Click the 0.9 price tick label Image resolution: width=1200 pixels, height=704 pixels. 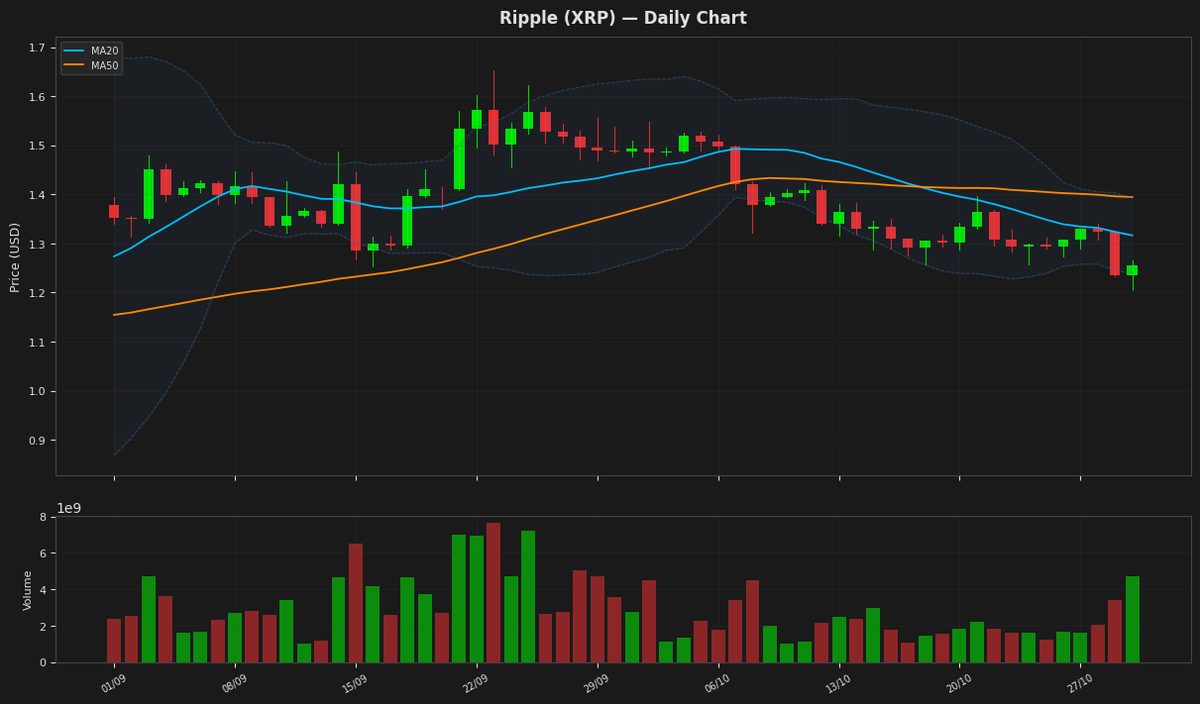(38, 440)
